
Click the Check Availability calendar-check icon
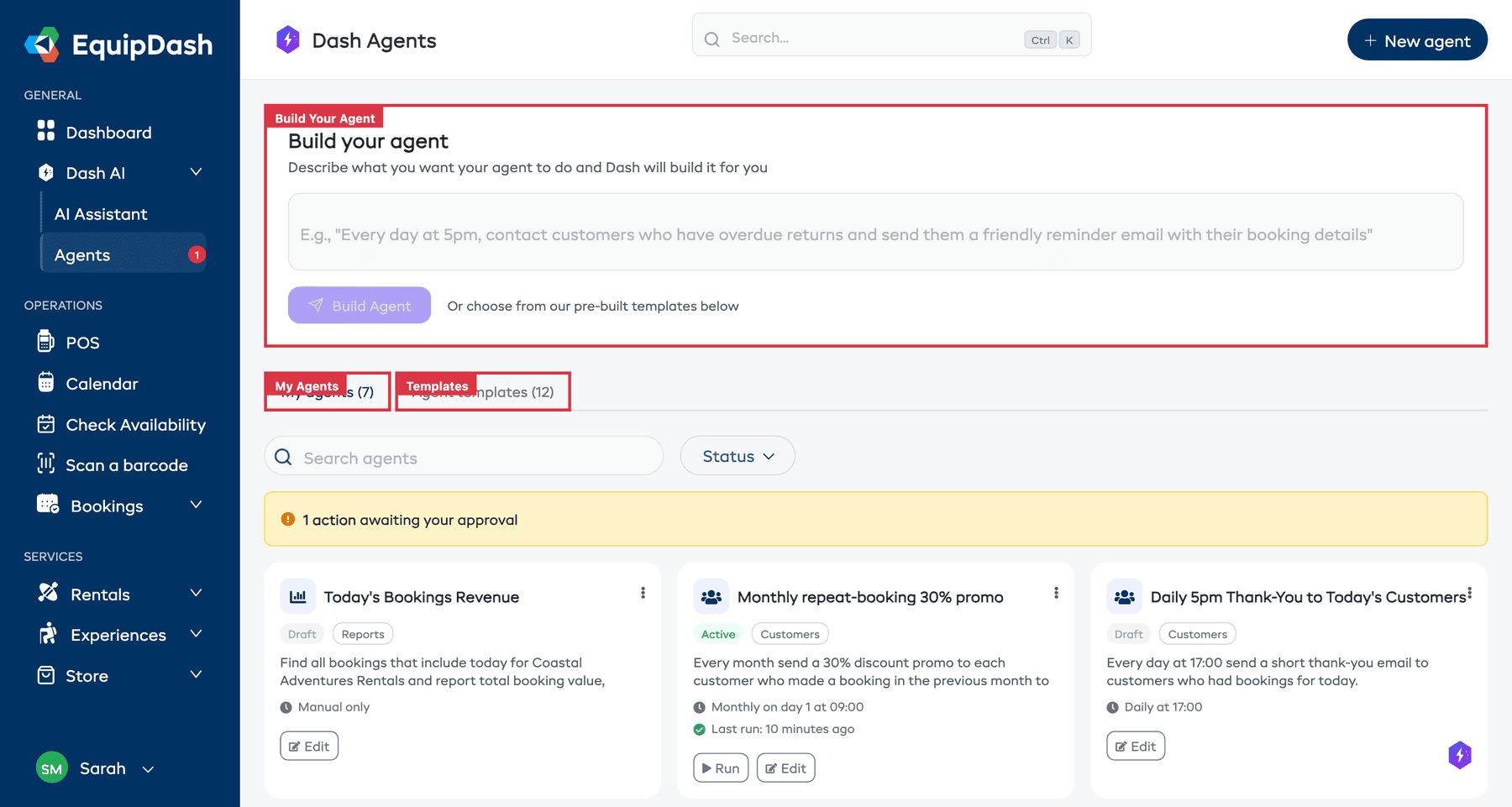tap(46, 424)
